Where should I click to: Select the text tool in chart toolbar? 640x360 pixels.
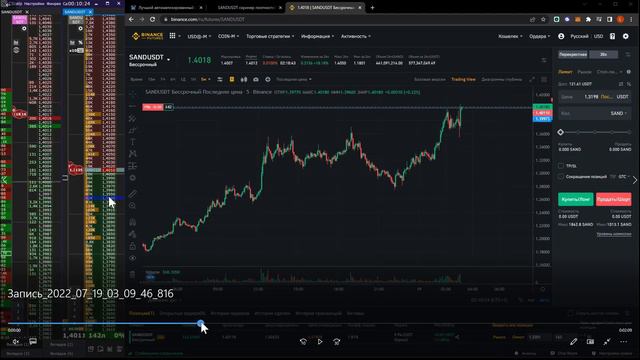(133, 142)
